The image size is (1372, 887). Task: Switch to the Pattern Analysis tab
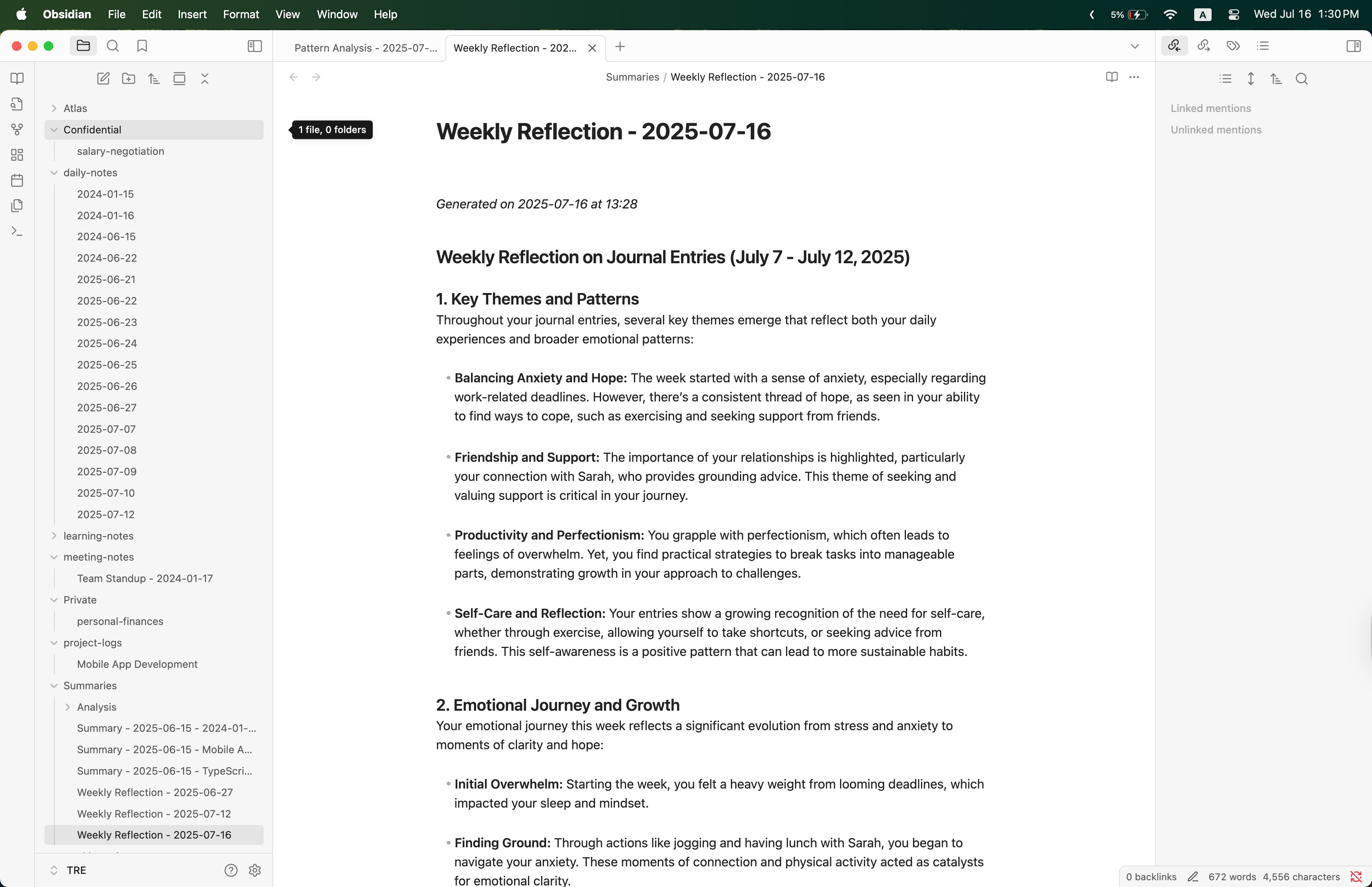pos(365,48)
